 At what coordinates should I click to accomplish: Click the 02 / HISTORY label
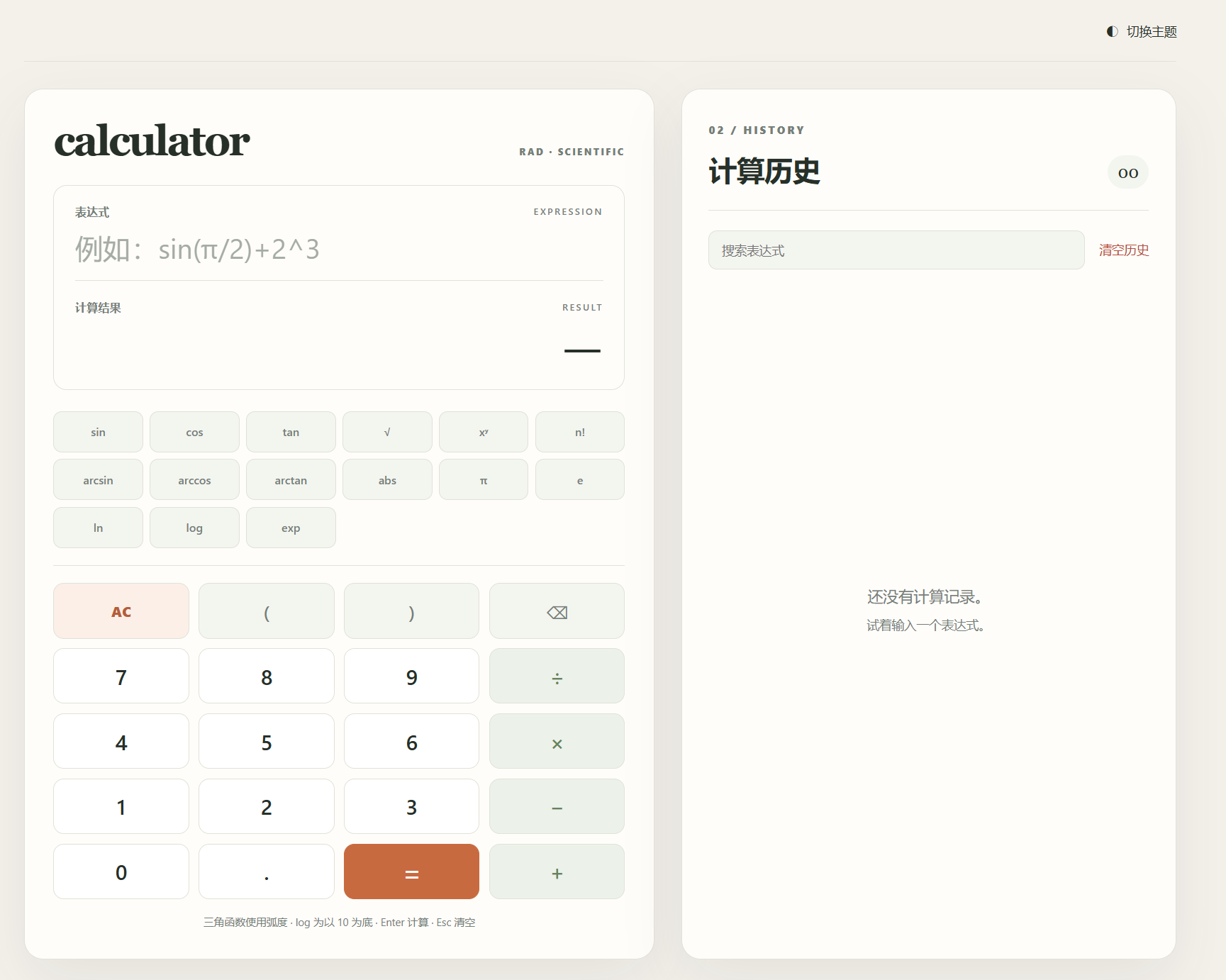pos(757,130)
